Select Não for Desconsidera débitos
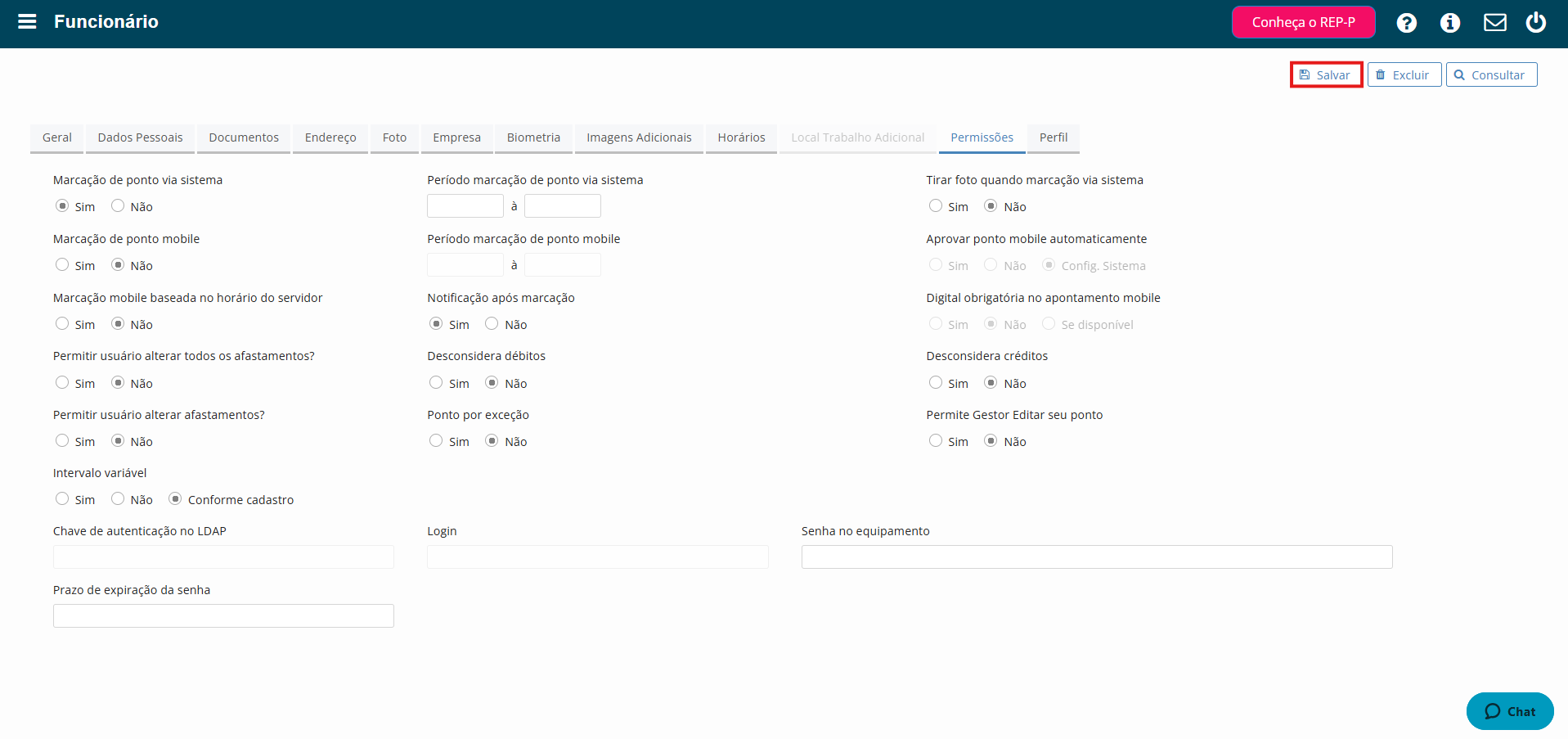 (492, 383)
